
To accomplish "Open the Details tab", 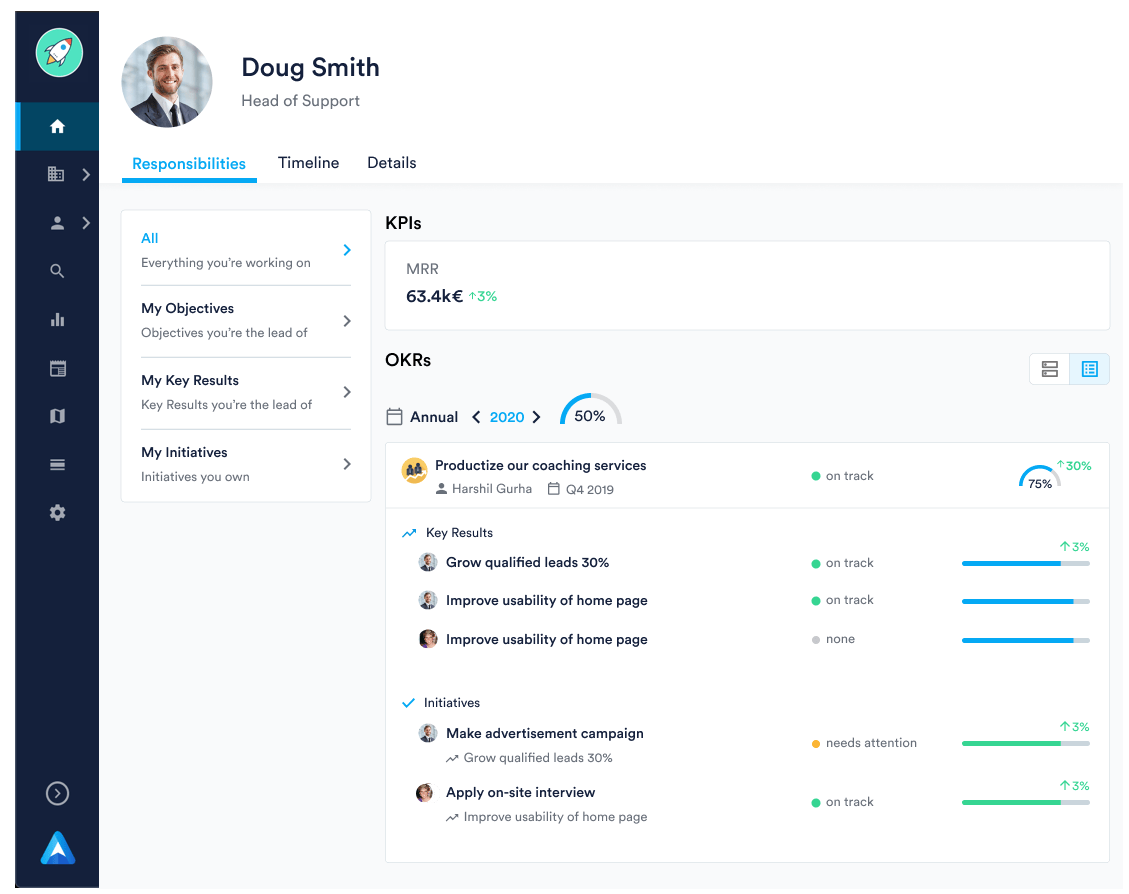I will (x=392, y=163).
